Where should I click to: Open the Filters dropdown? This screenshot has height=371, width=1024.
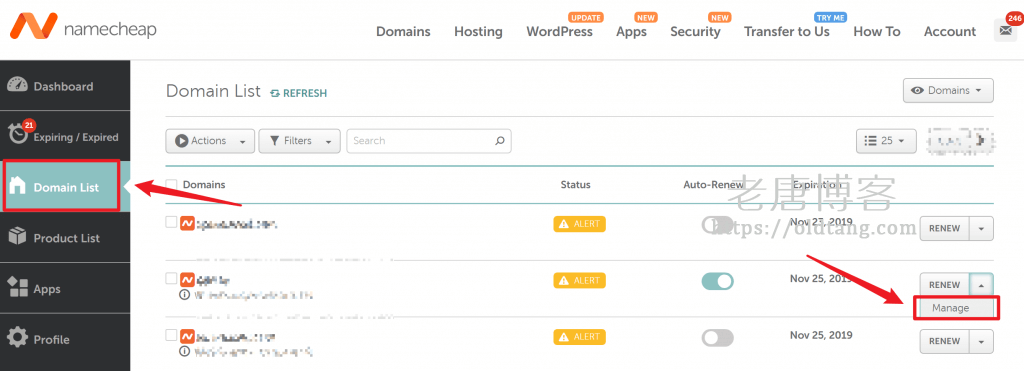(x=300, y=140)
